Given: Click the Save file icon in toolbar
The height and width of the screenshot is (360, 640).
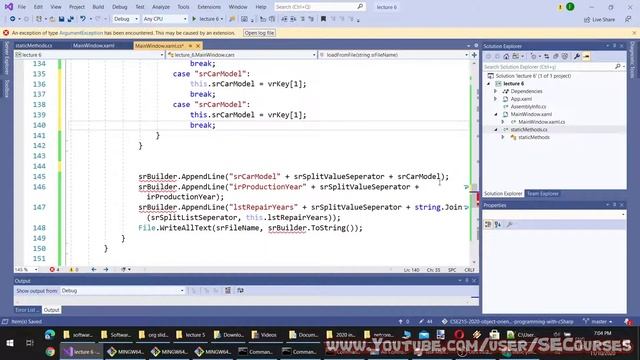Looking at the screenshot, I should tap(61, 19).
